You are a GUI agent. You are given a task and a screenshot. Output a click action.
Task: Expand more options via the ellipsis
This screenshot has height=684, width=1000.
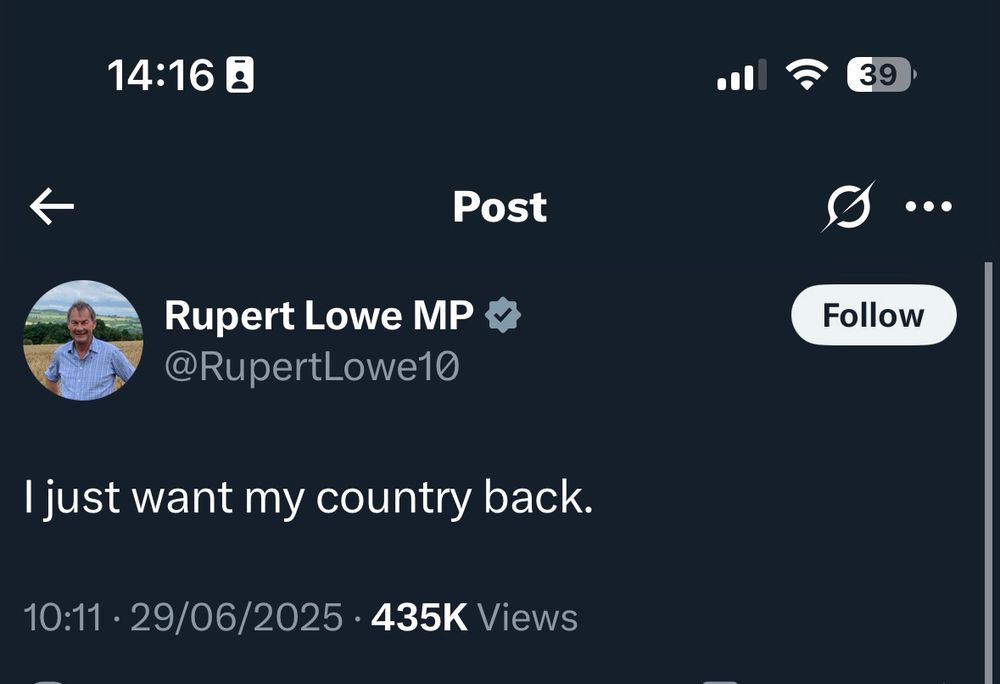(930, 206)
